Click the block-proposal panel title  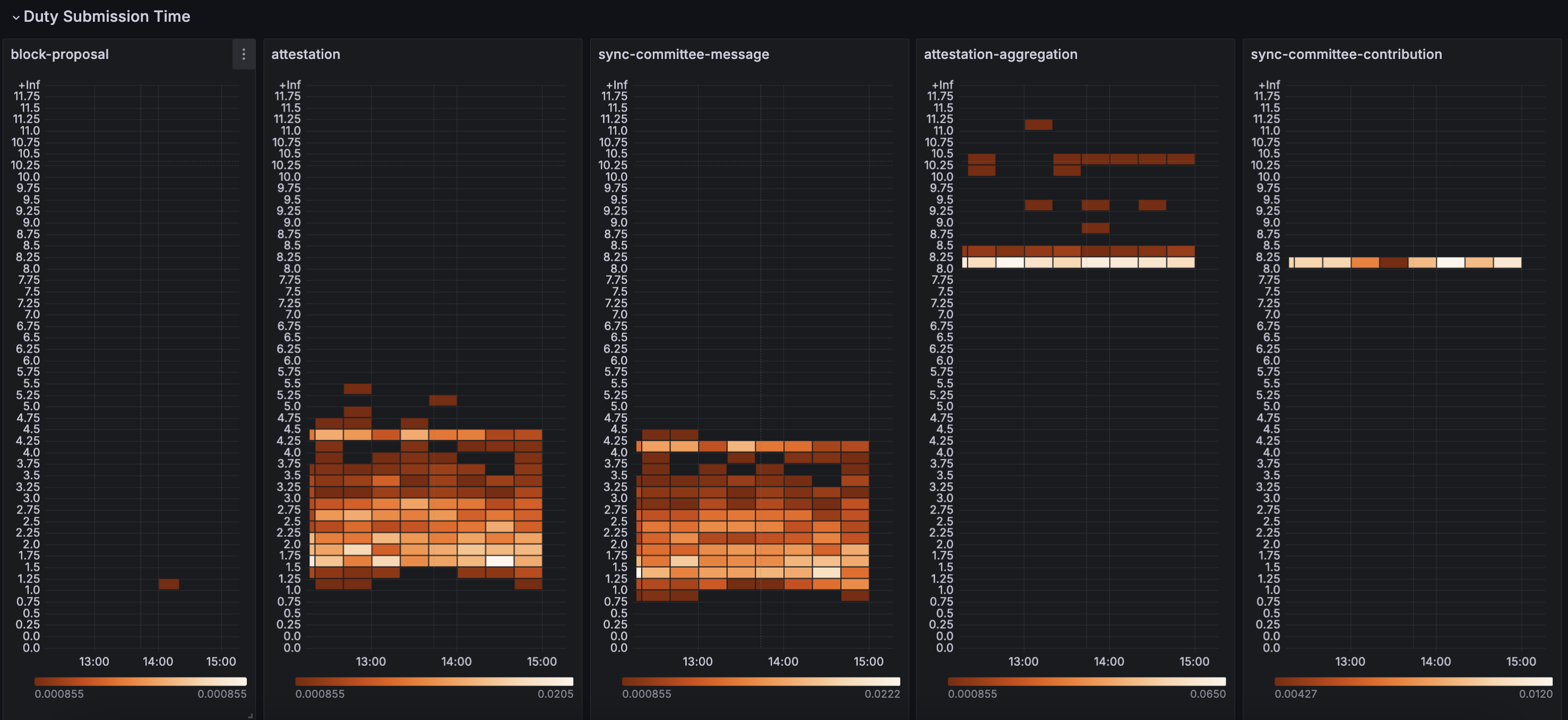pos(59,54)
